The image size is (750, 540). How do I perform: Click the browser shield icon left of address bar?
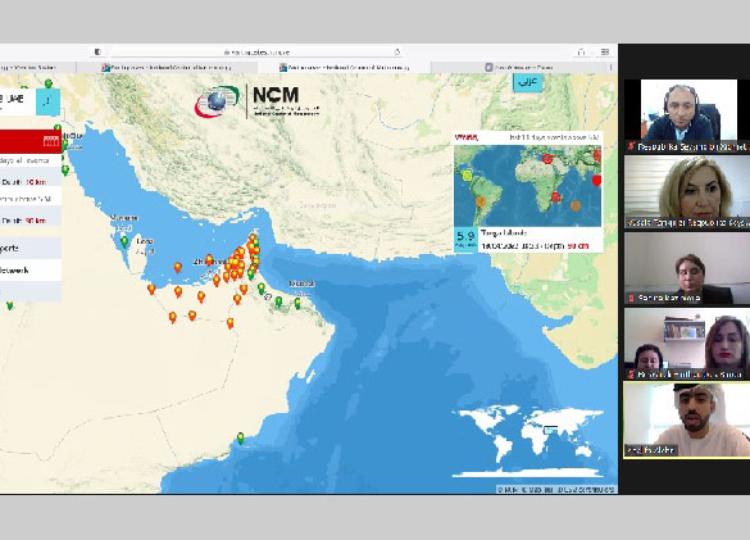(x=97, y=52)
